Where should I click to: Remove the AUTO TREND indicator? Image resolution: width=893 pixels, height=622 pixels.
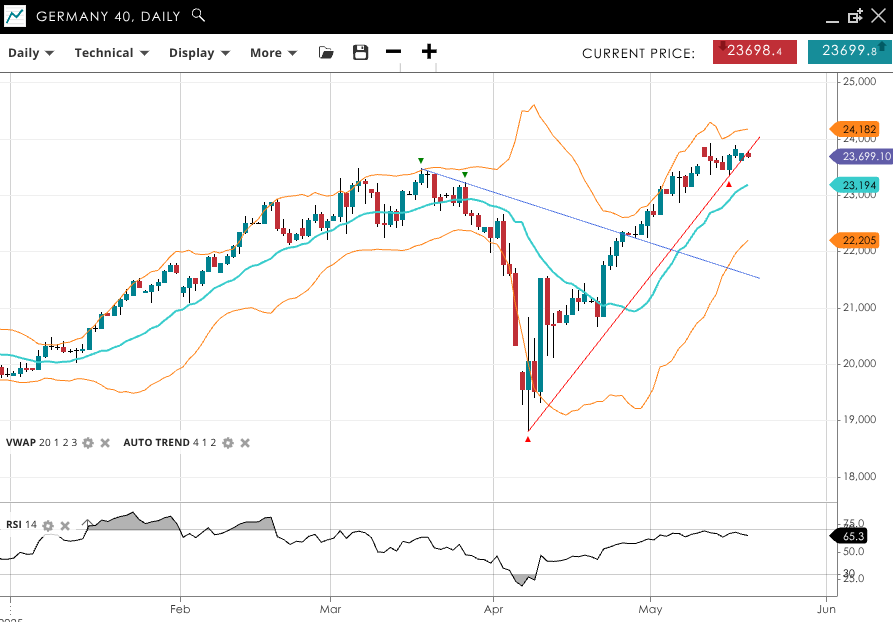pyautogui.click(x=245, y=442)
